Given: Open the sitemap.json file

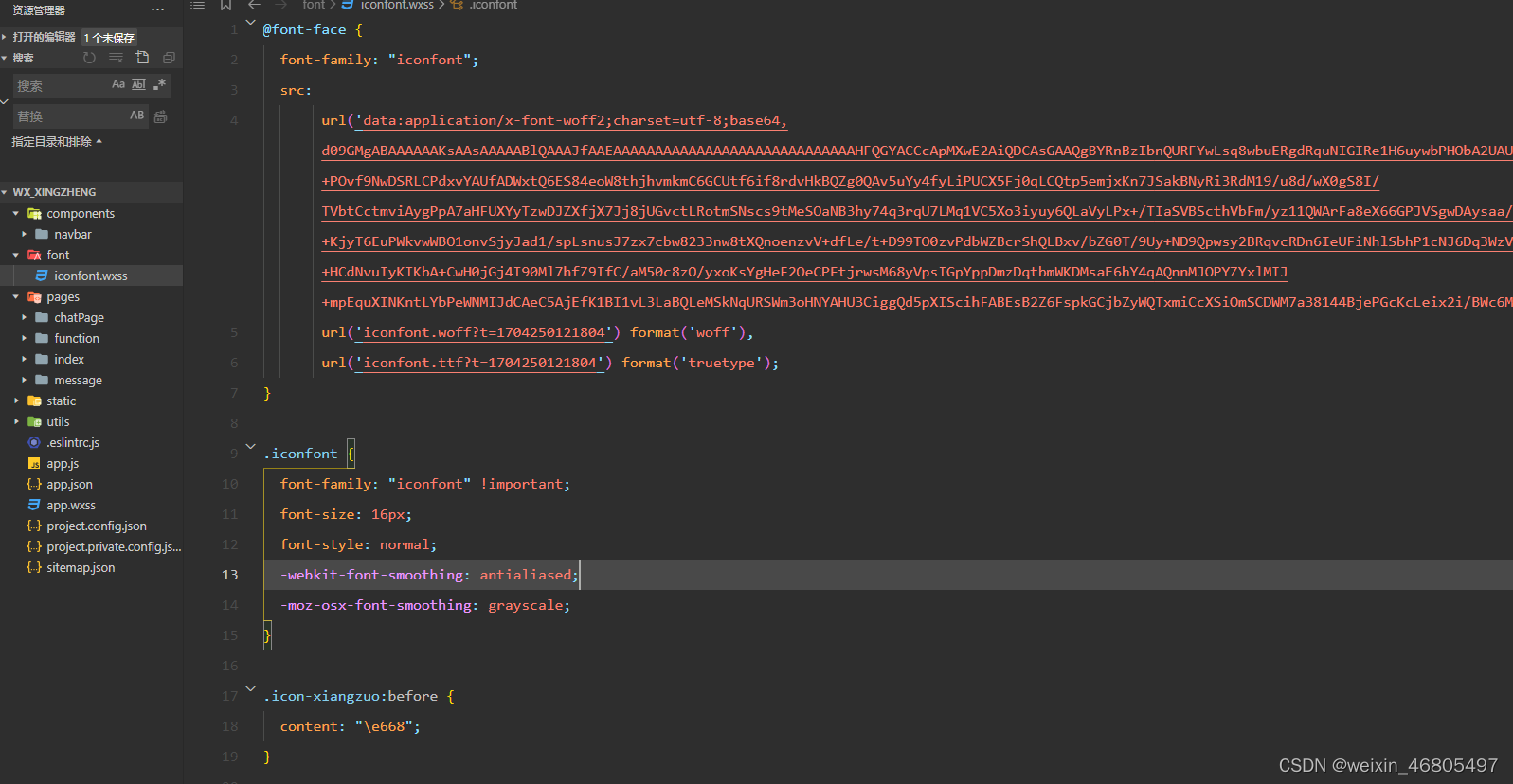Looking at the screenshot, I should coord(81,568).
